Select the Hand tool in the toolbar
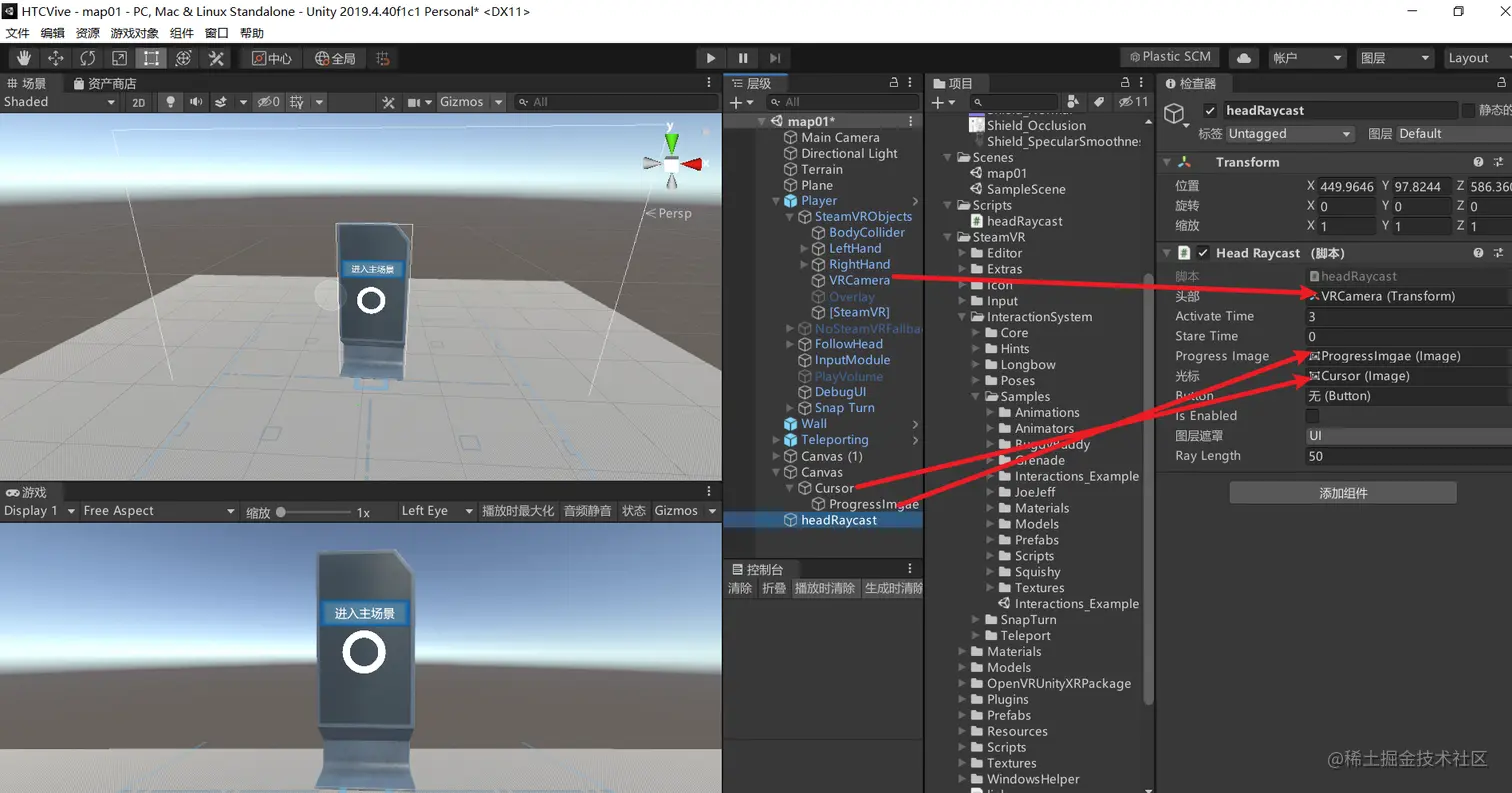Image resolution: width=1512 pixels, height=793 pixels. pyautogui.click(x=23, y=58)
